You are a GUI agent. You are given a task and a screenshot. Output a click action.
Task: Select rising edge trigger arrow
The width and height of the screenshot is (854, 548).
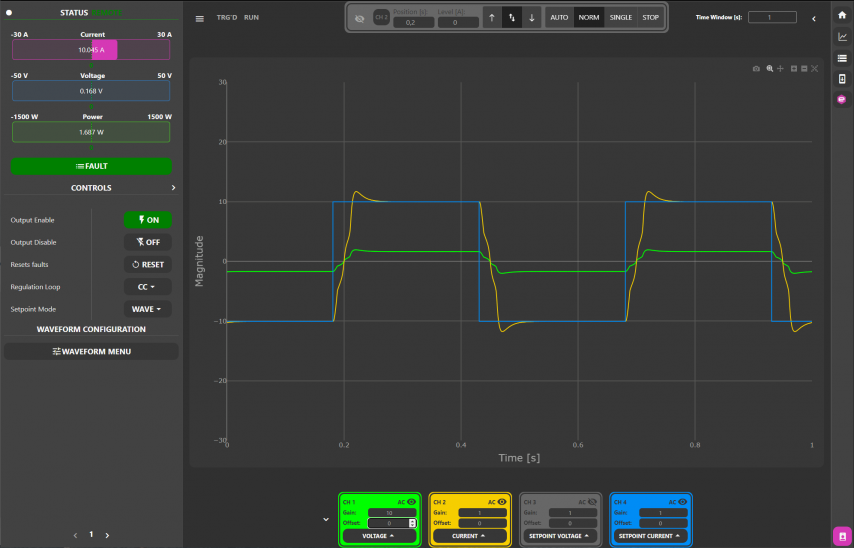coord(491,18)
